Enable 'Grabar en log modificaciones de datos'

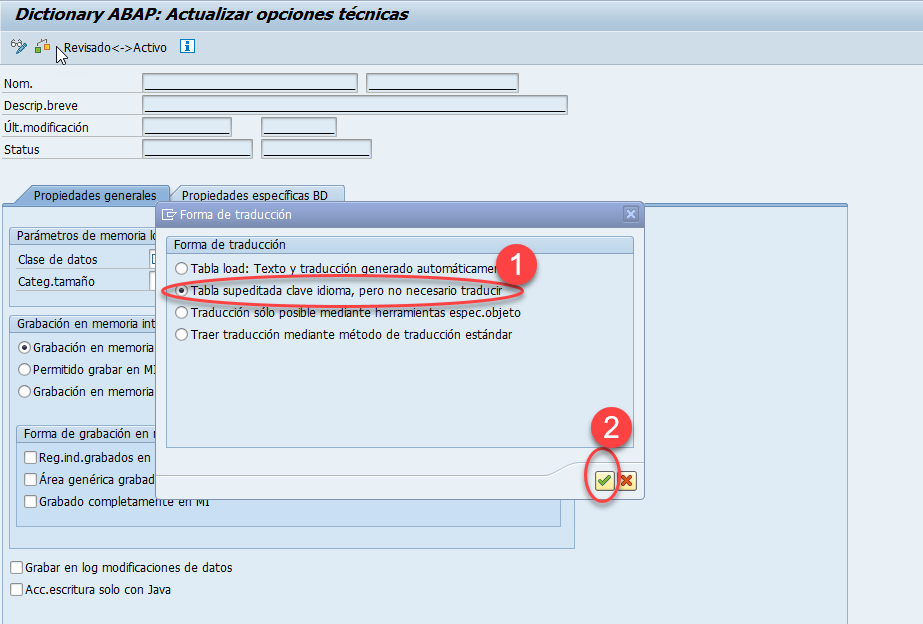tap(16, 567)
